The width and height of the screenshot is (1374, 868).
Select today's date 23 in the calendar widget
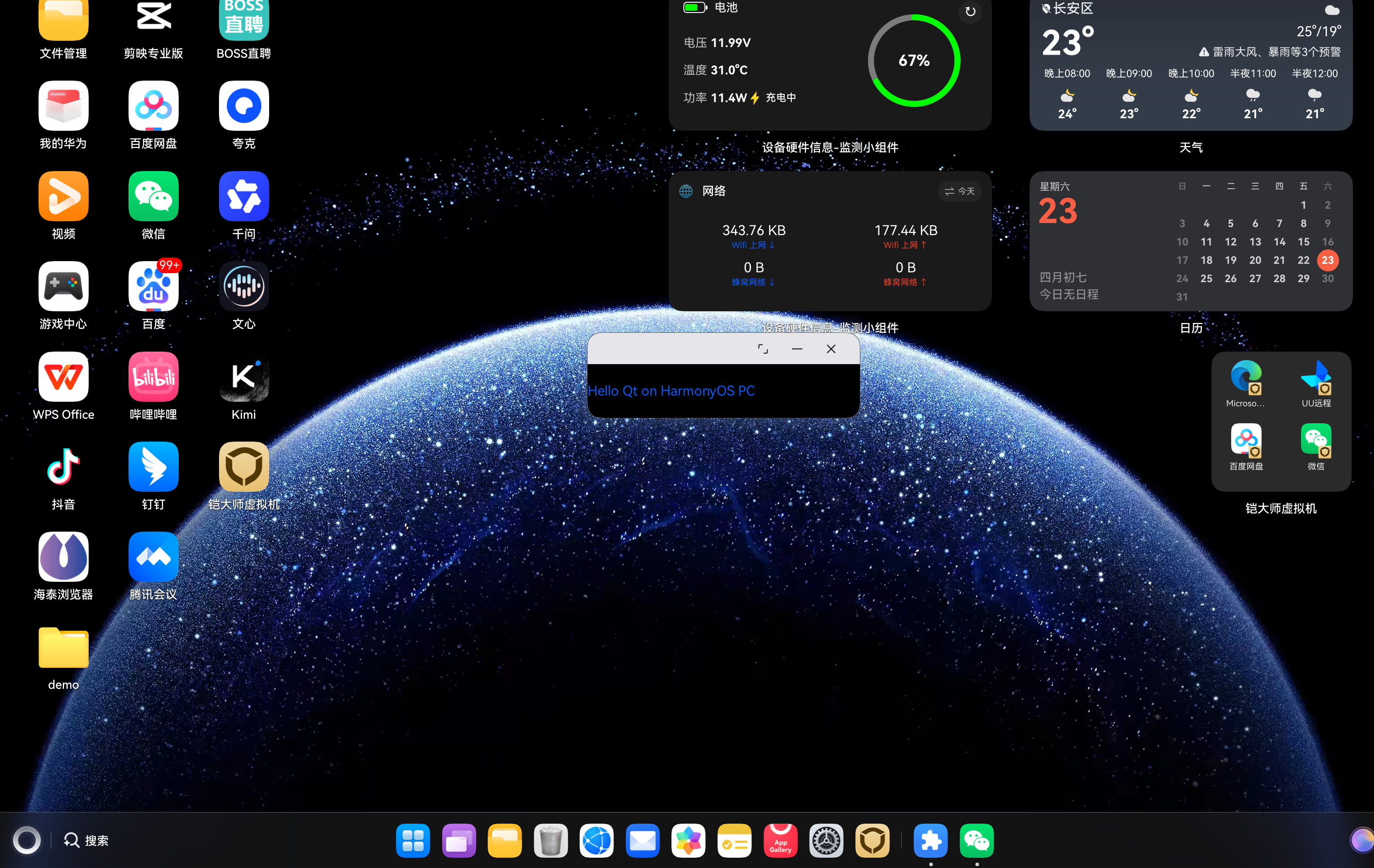tap(1328, 260)
